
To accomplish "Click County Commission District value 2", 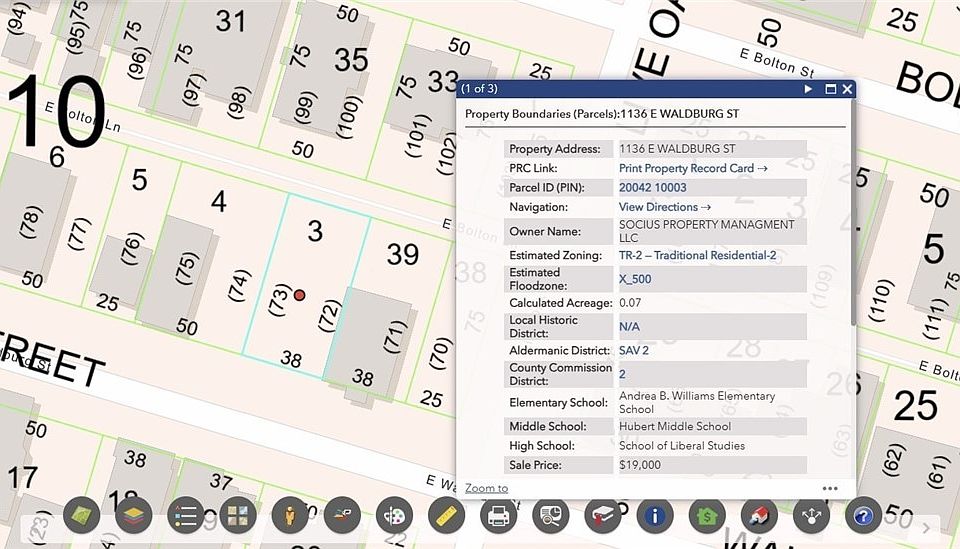I will (622, 374).
